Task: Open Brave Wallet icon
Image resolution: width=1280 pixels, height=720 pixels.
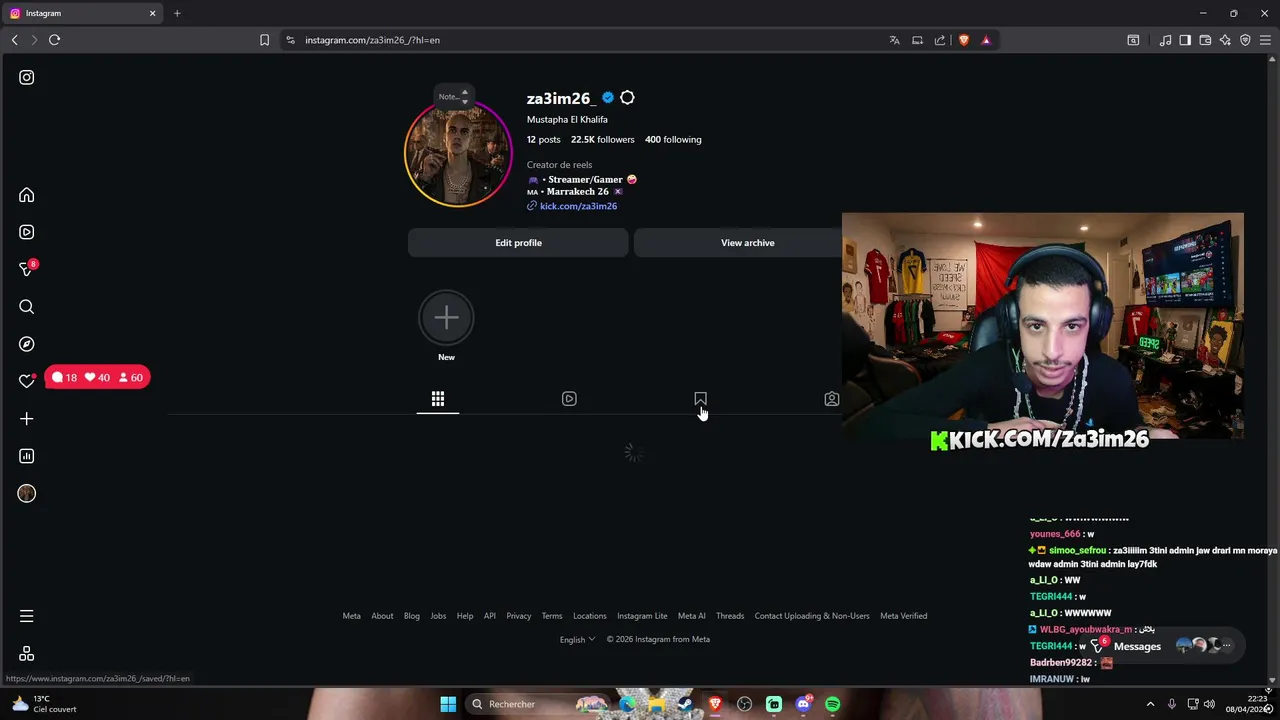Action: (1205, 40)
